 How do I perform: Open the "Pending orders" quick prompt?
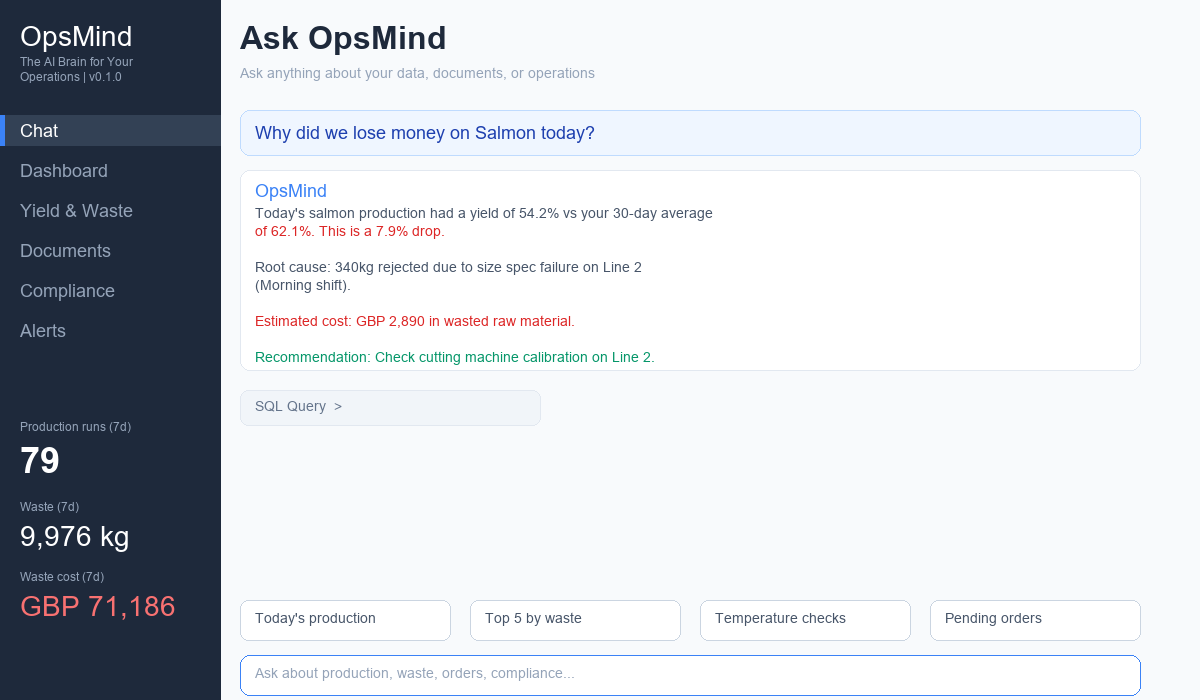point(1035,620)
